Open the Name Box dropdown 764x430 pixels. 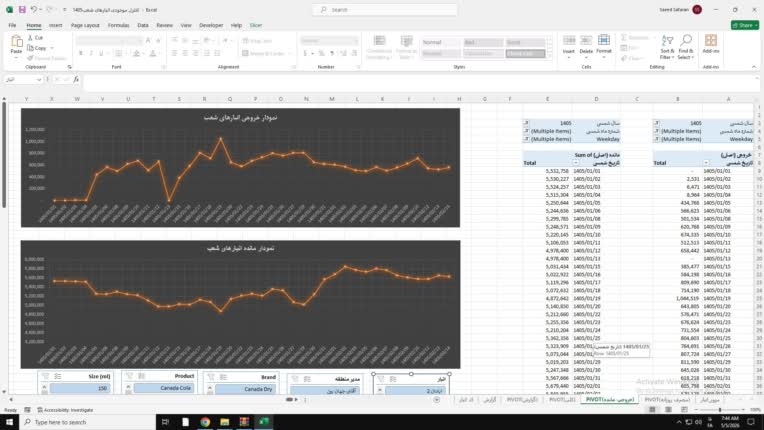39,79
